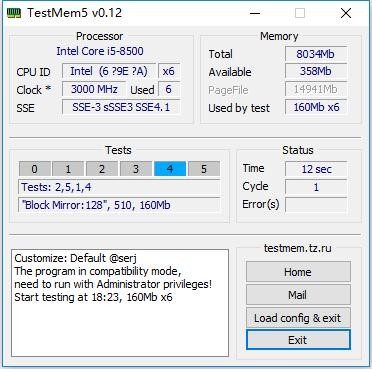Click the Available memory 358Mb field
Image resolution: width=372 pixels, height=369 pixels.
tap(316, 71)
